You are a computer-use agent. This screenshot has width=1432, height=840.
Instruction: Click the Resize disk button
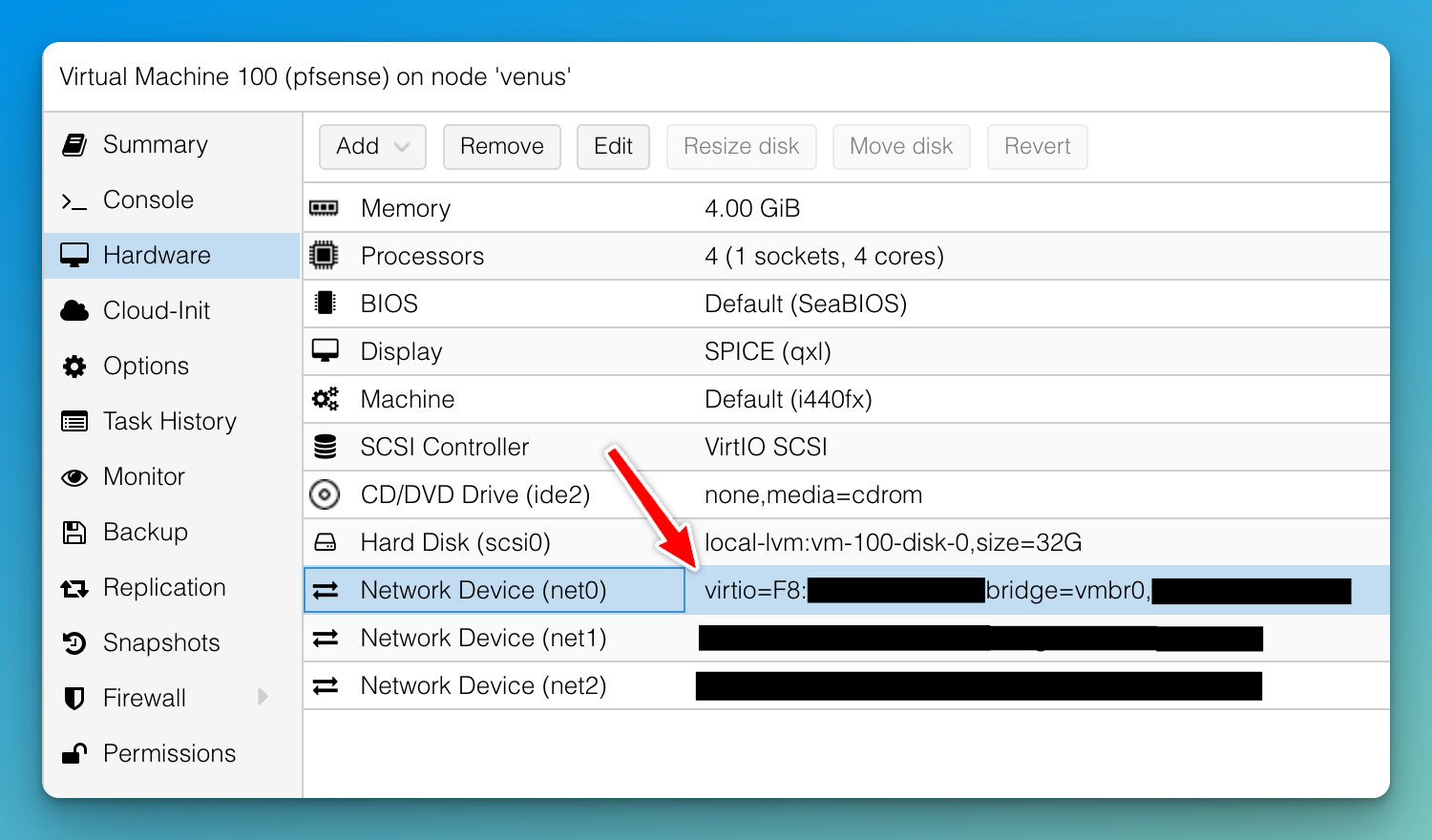click(x=742, y=147)
